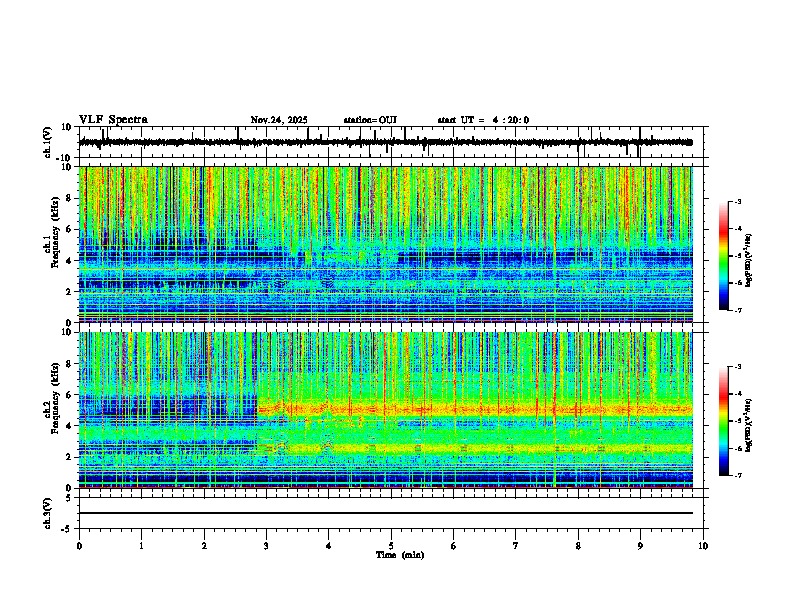Click time axis tick label '7'
792x612 pixels.
point(516,546)
